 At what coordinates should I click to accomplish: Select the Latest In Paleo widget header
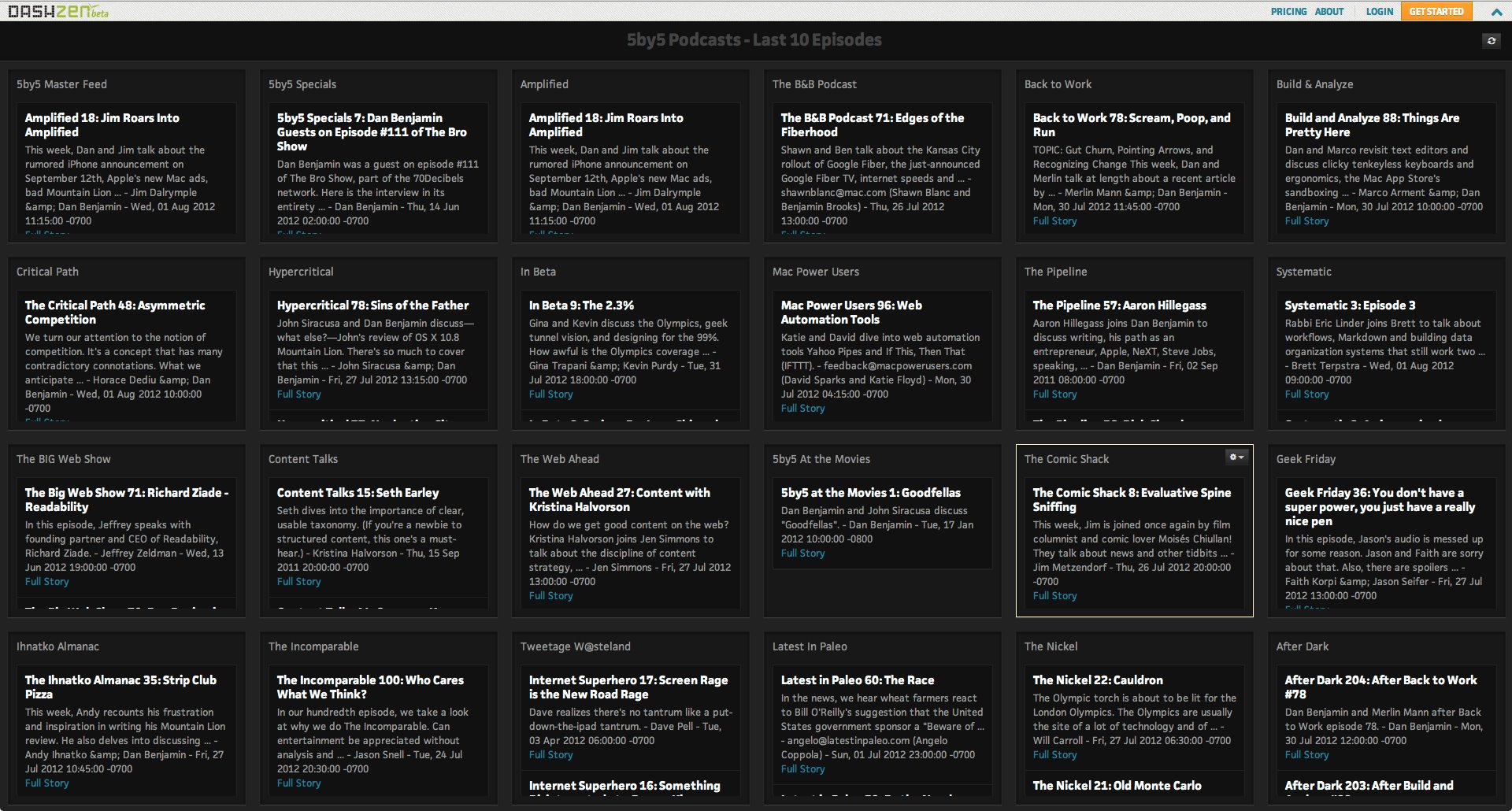click(x=810, y=646)
